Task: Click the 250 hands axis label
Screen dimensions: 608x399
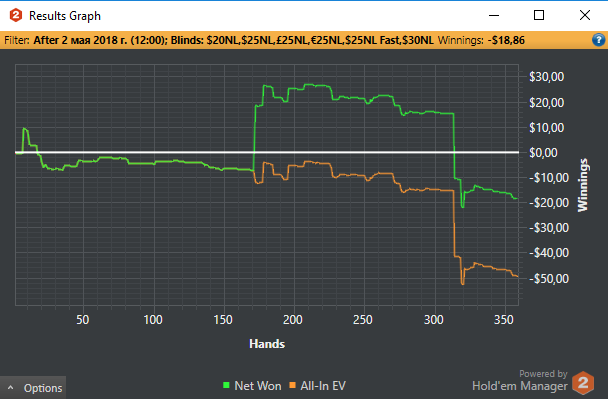Action: [x=363, y=320]
